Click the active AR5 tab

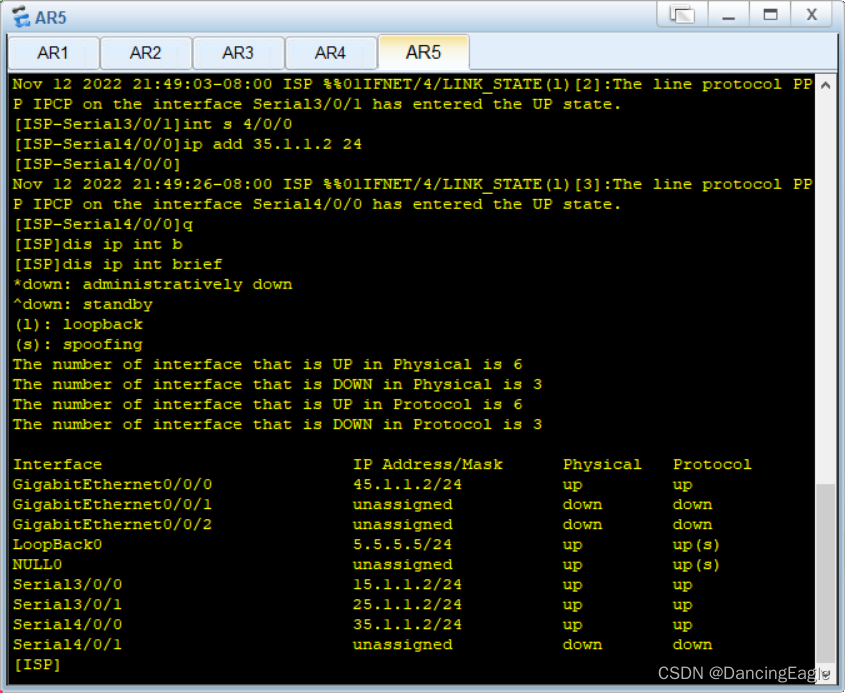coord(424,52)
